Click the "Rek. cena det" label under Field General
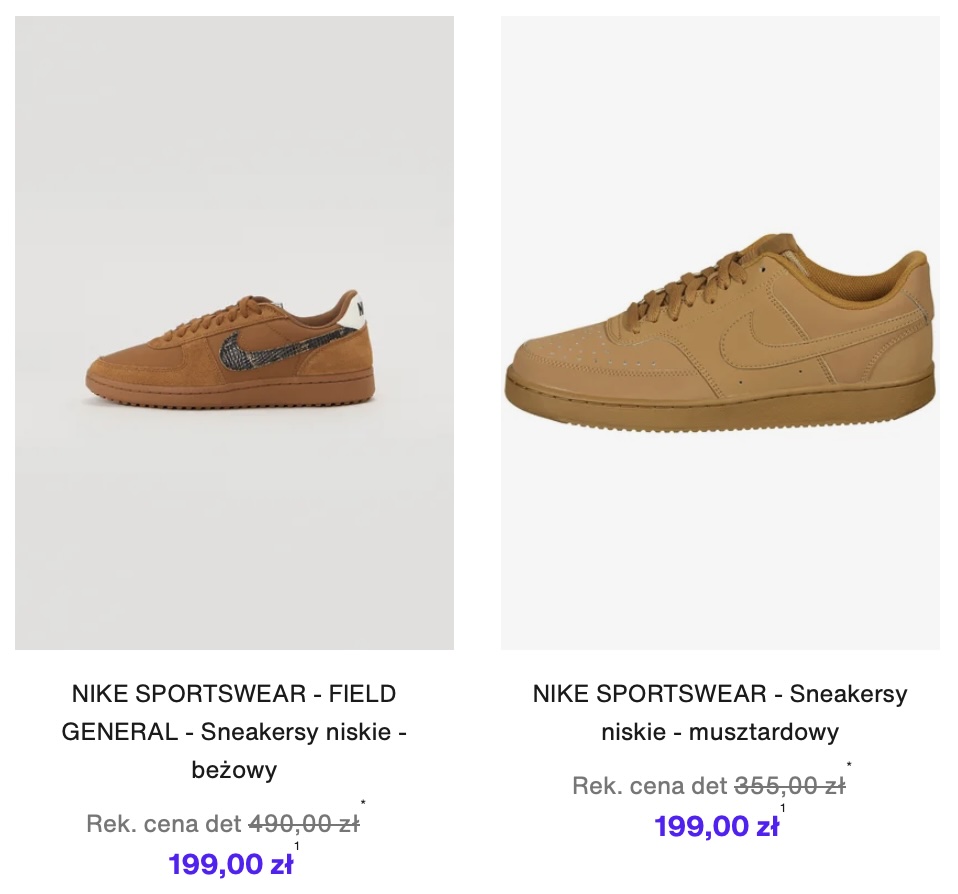The width and height of the screenshot is (958, 894). [164, 824]
